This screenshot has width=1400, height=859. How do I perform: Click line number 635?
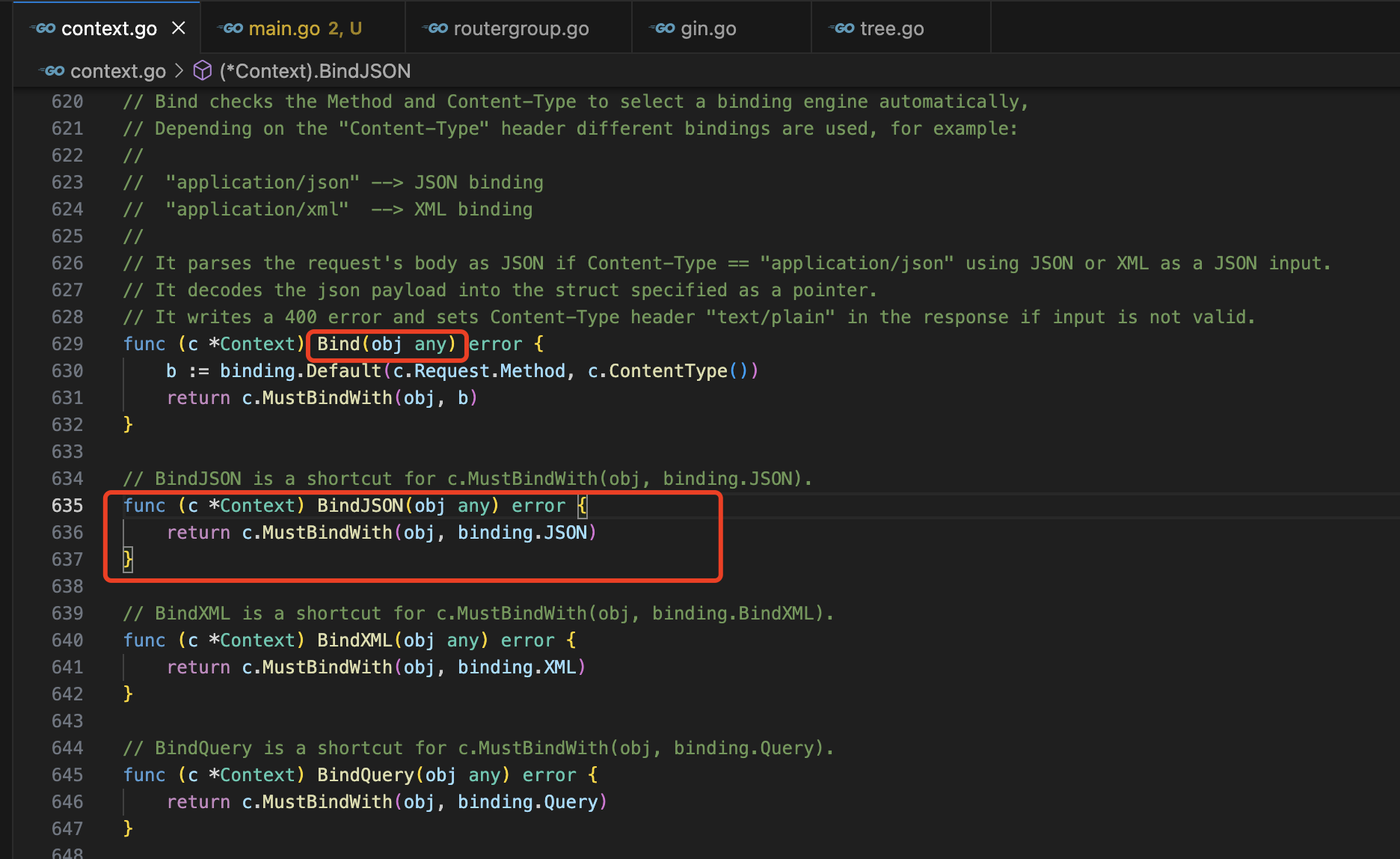pos(67,506)
